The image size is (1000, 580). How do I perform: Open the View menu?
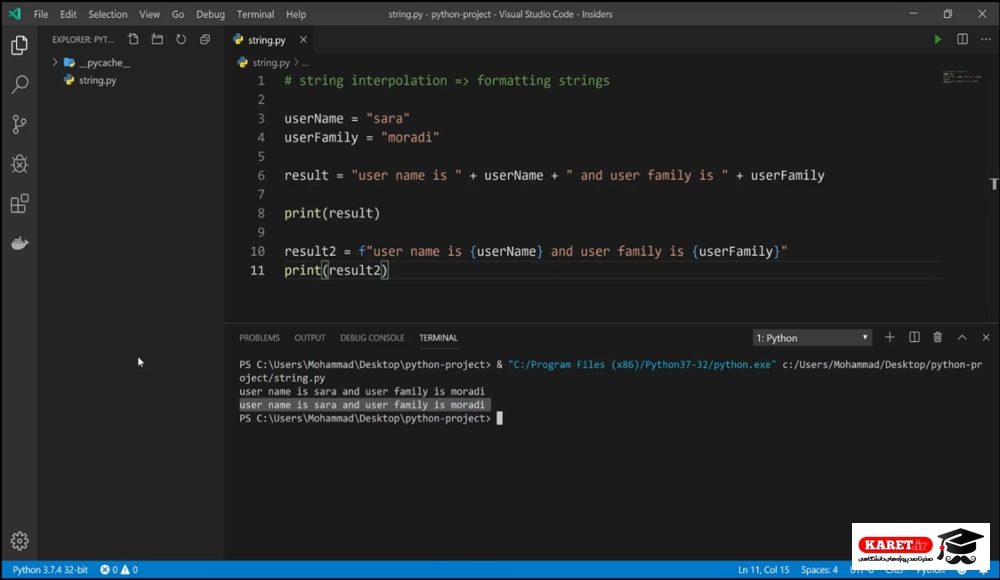pos(150,14)
